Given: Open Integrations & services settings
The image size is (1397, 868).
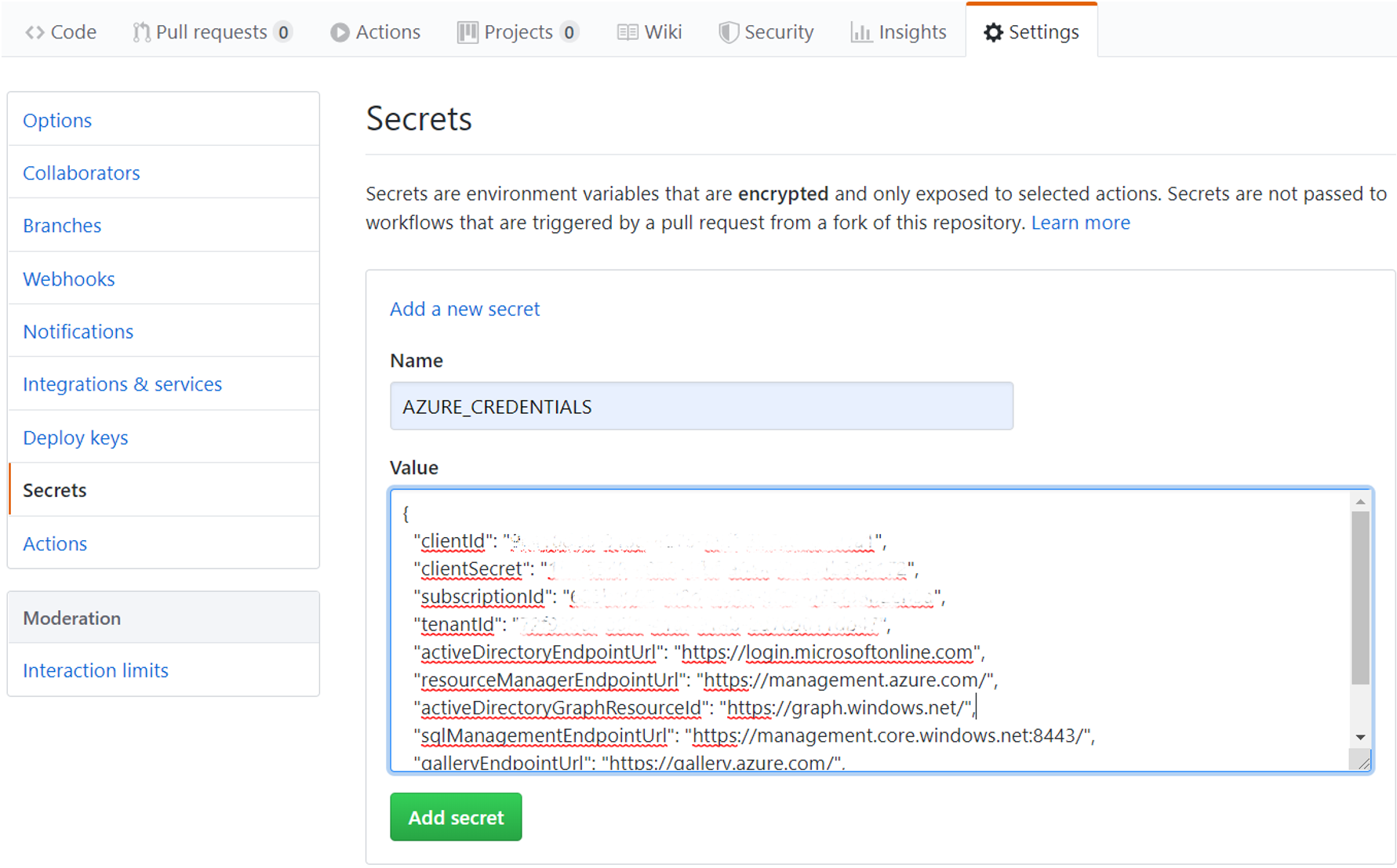Looking at the screenshot, I should point(163,383).
